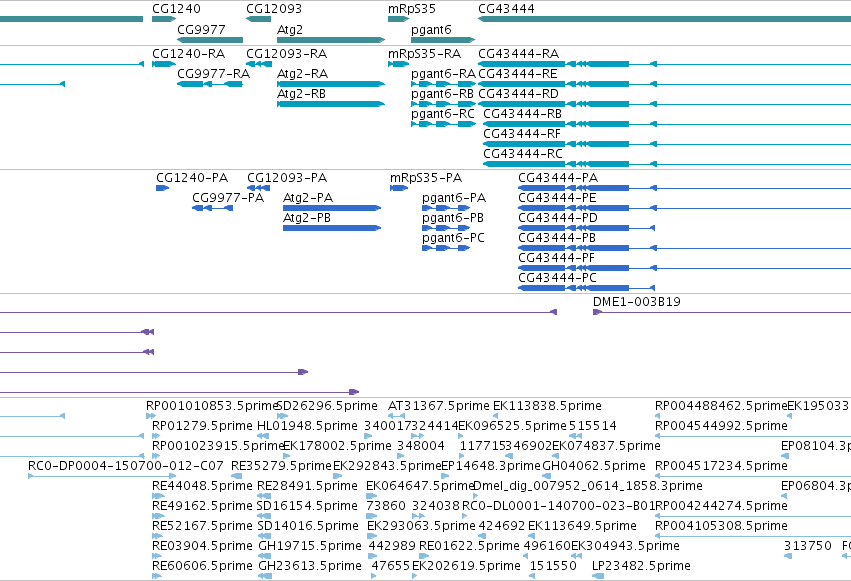Select protein pgant6-PC
Image resolution: width=851 pixels, height=581 pixels.
tap(453, 238)
